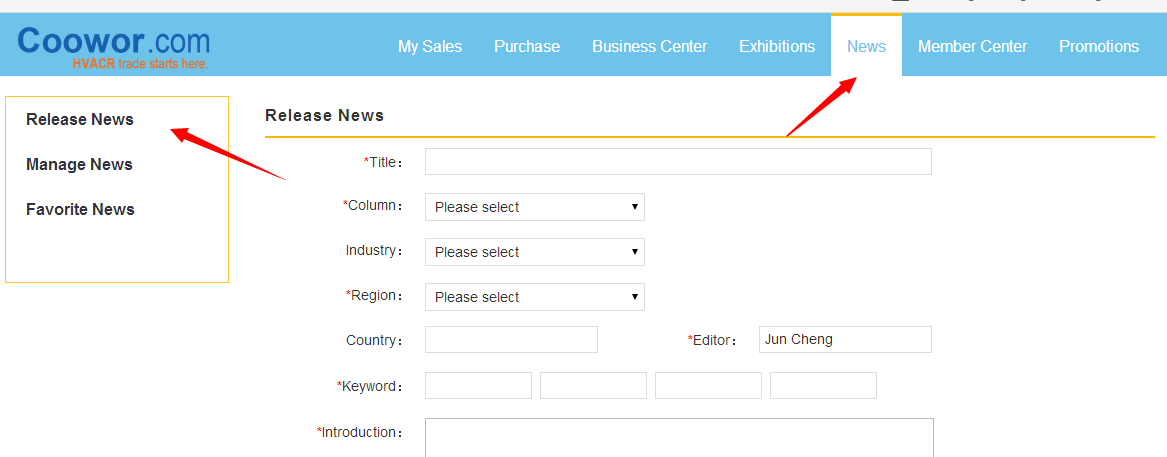1167x457 pixels.
Task: Navigate to Exhibitions page
Action: click(777, 46)
